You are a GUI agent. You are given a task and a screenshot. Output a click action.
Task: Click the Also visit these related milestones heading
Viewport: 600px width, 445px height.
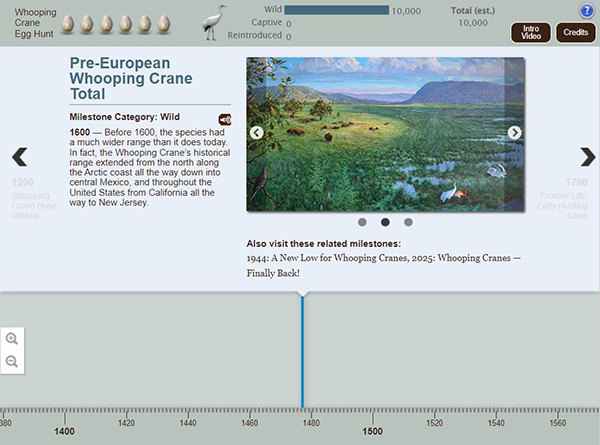coord(324,244)
